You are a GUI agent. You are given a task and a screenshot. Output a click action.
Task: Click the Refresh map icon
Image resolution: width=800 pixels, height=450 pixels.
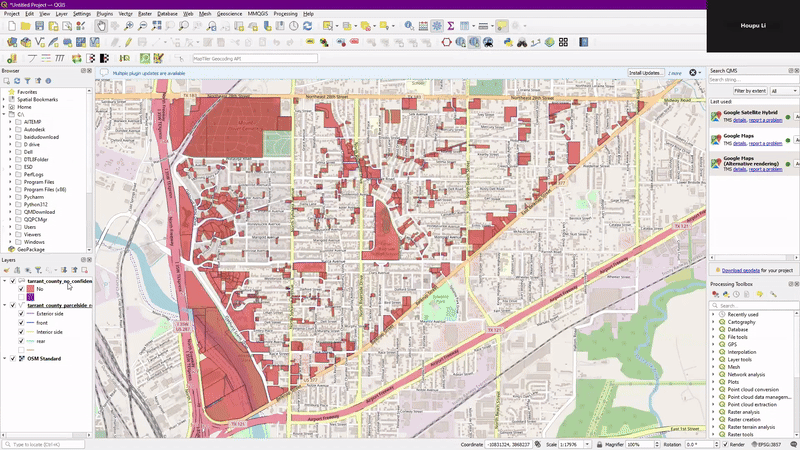click(308, 26)
